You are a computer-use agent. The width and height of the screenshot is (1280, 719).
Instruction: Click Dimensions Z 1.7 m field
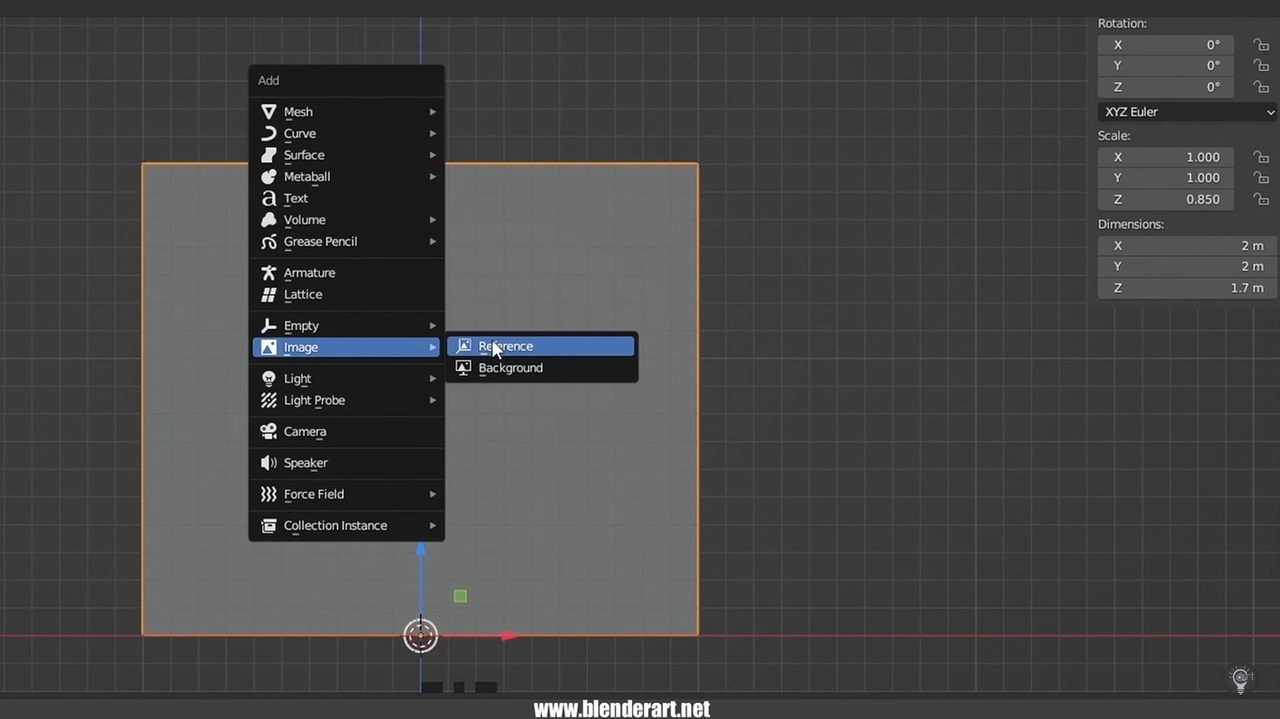(1185, 288)
